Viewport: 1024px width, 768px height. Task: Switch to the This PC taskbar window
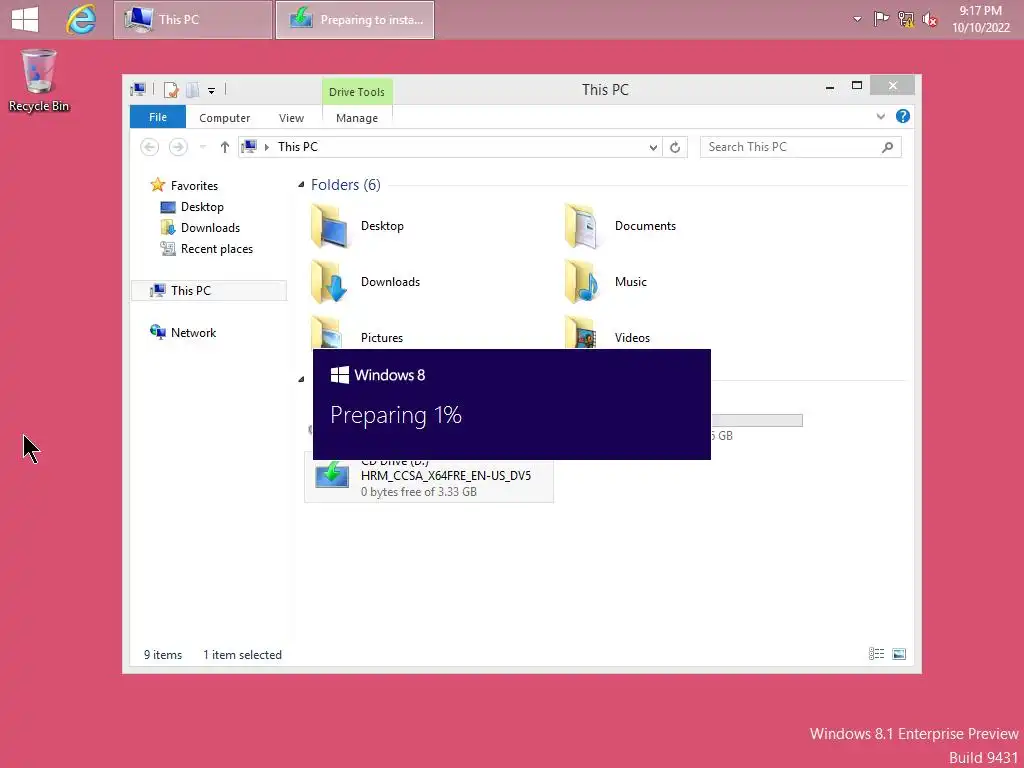pos(193,20)
